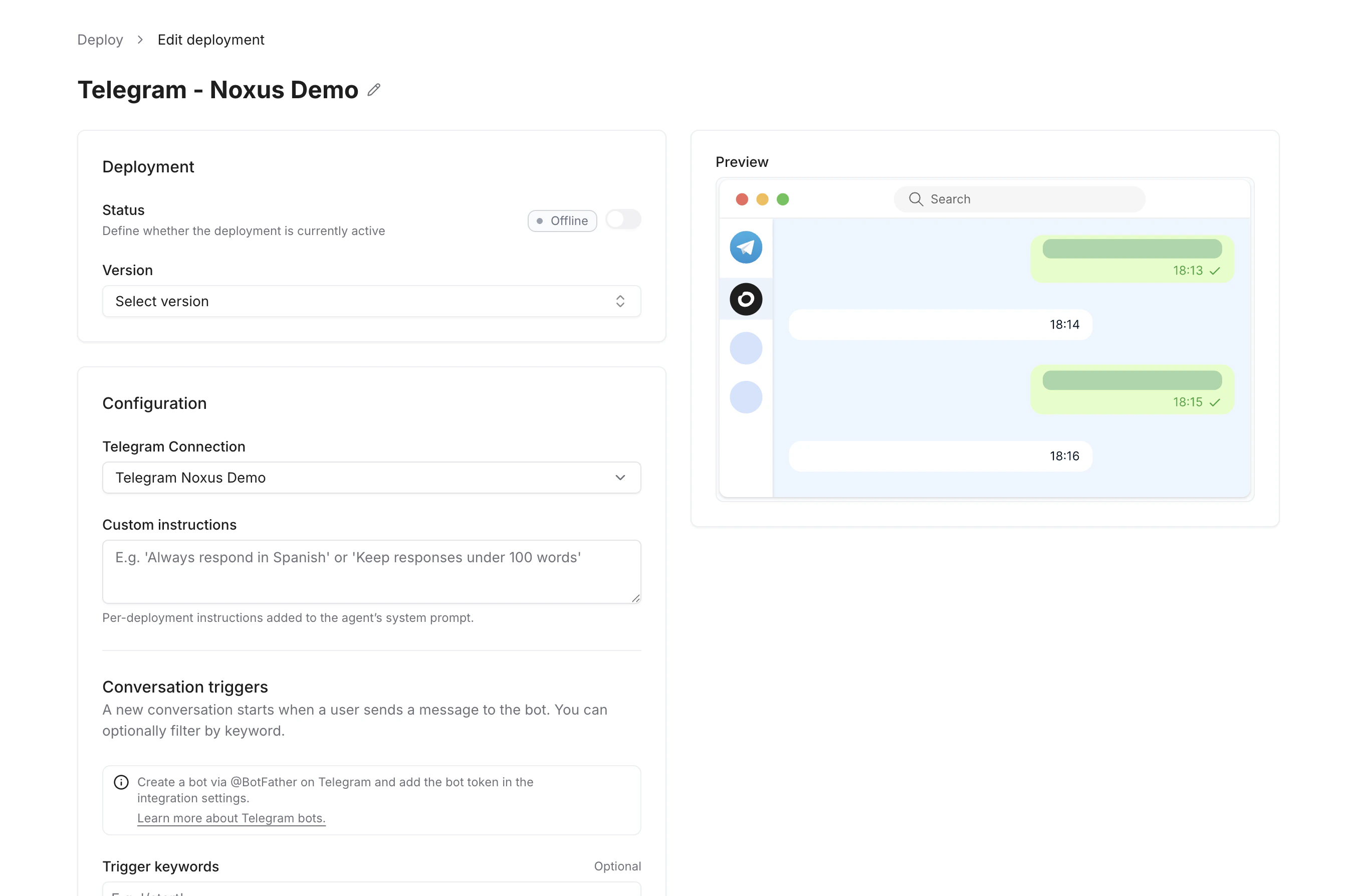
Task: Select the upper blue contact avatar in the preview
Action: (746, 348)
